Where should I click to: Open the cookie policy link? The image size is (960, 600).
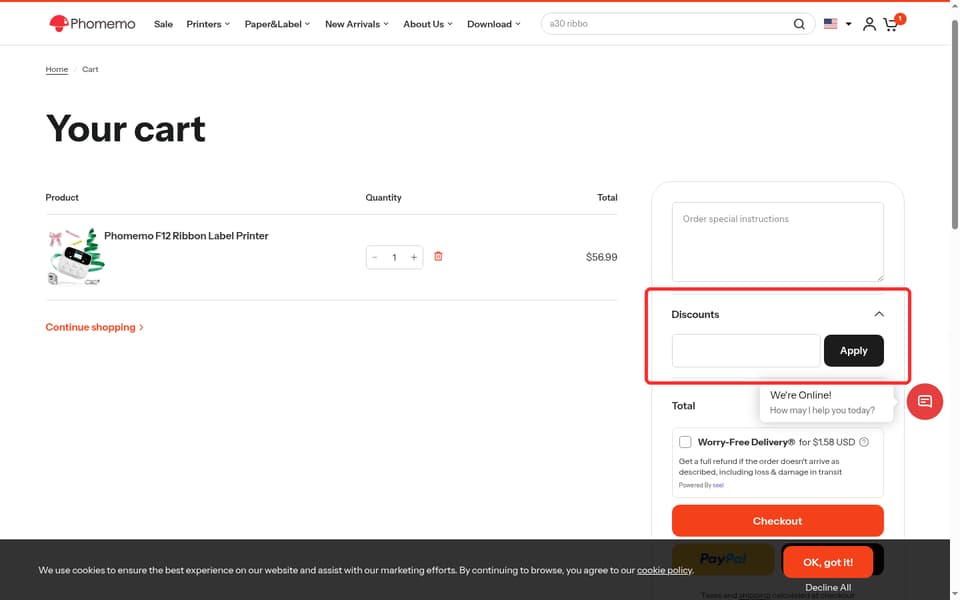(664, 570)
